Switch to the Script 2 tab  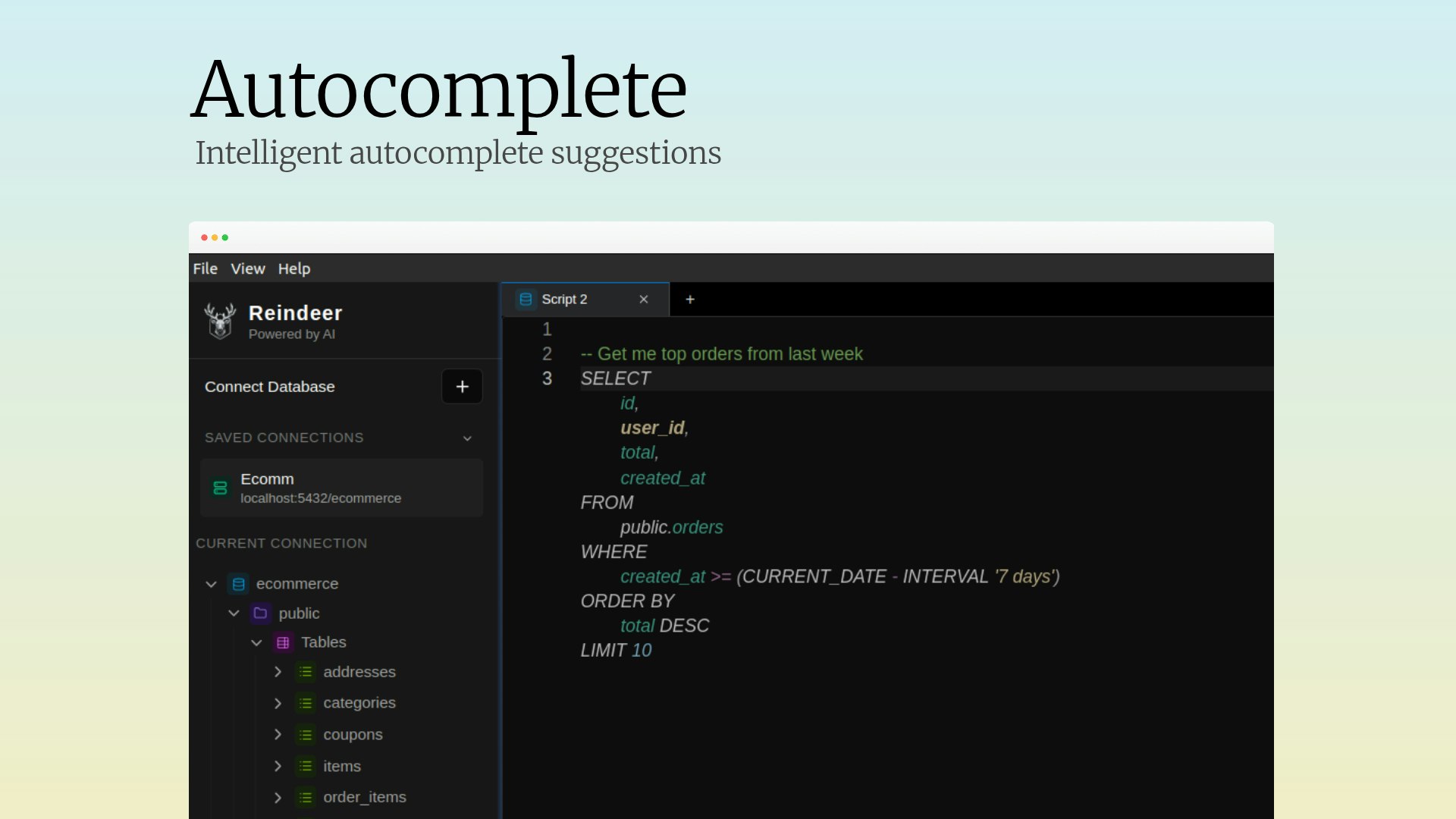(564, 300)
